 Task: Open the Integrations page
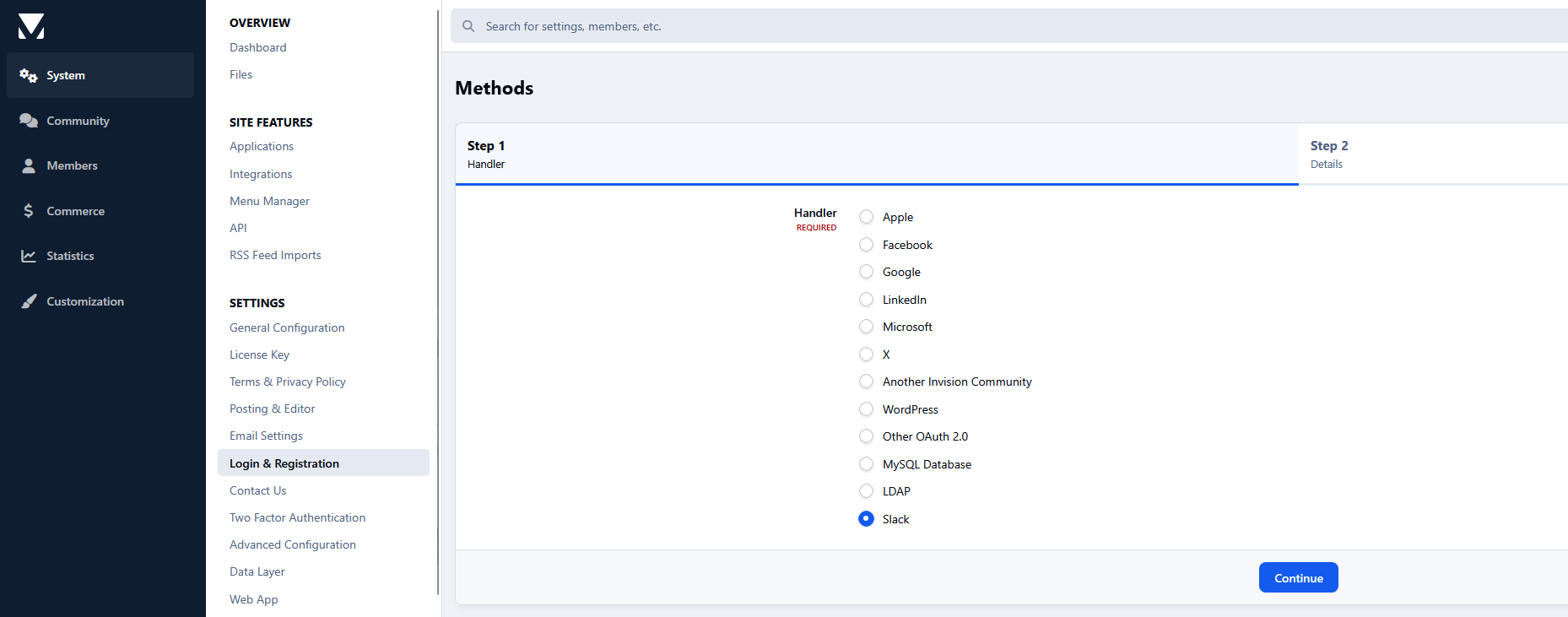click(x=261, y=174)
